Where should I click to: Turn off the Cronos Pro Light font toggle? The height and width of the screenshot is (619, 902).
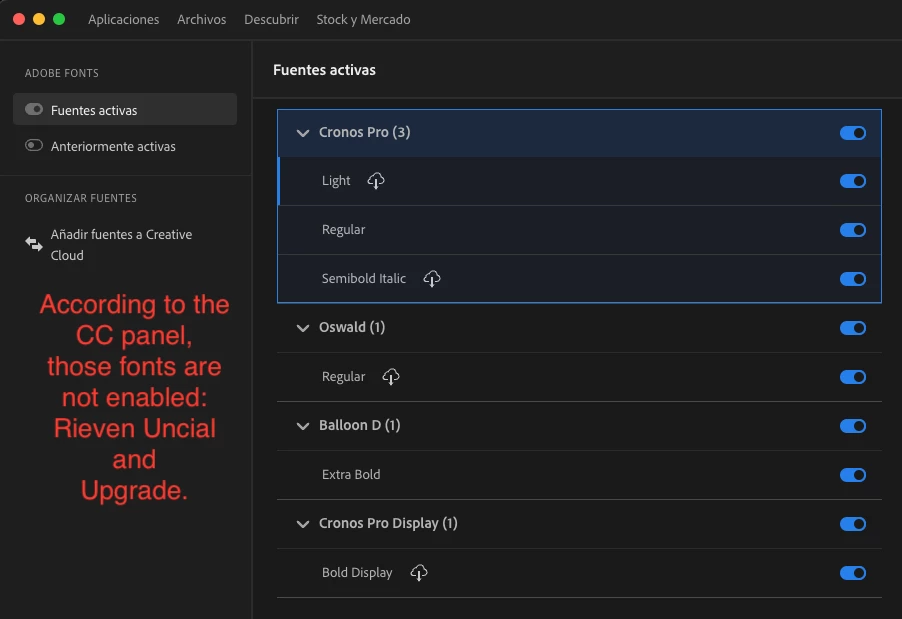tap(853, 181)
